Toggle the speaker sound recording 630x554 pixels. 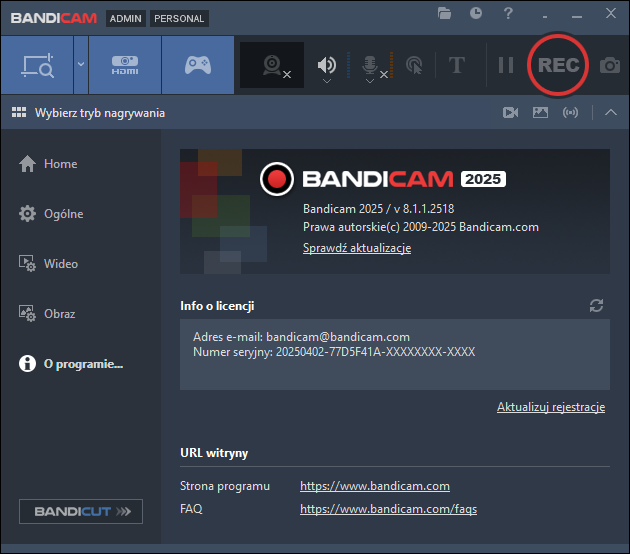(327, 64)
